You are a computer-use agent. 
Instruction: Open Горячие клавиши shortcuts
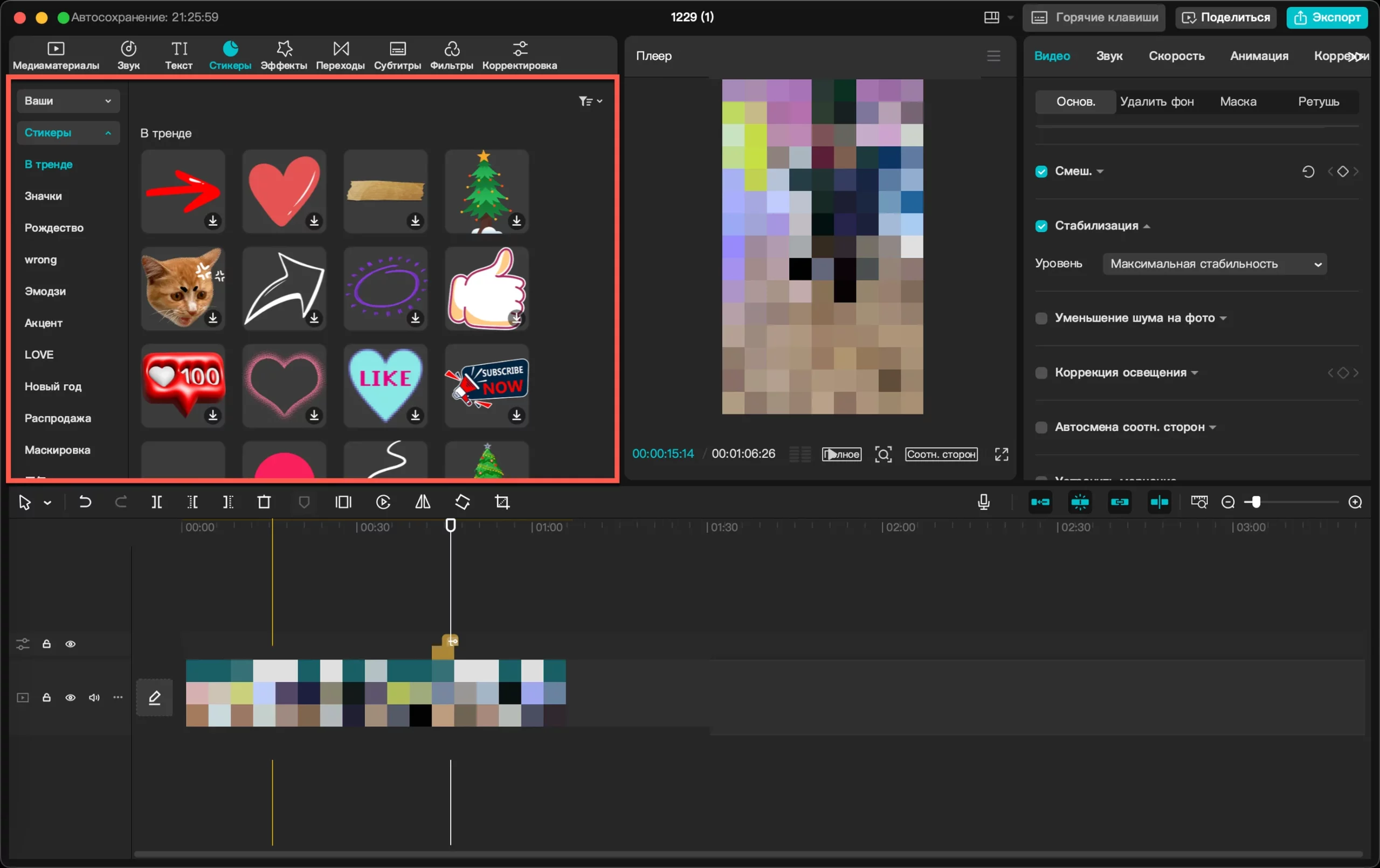1093,17
